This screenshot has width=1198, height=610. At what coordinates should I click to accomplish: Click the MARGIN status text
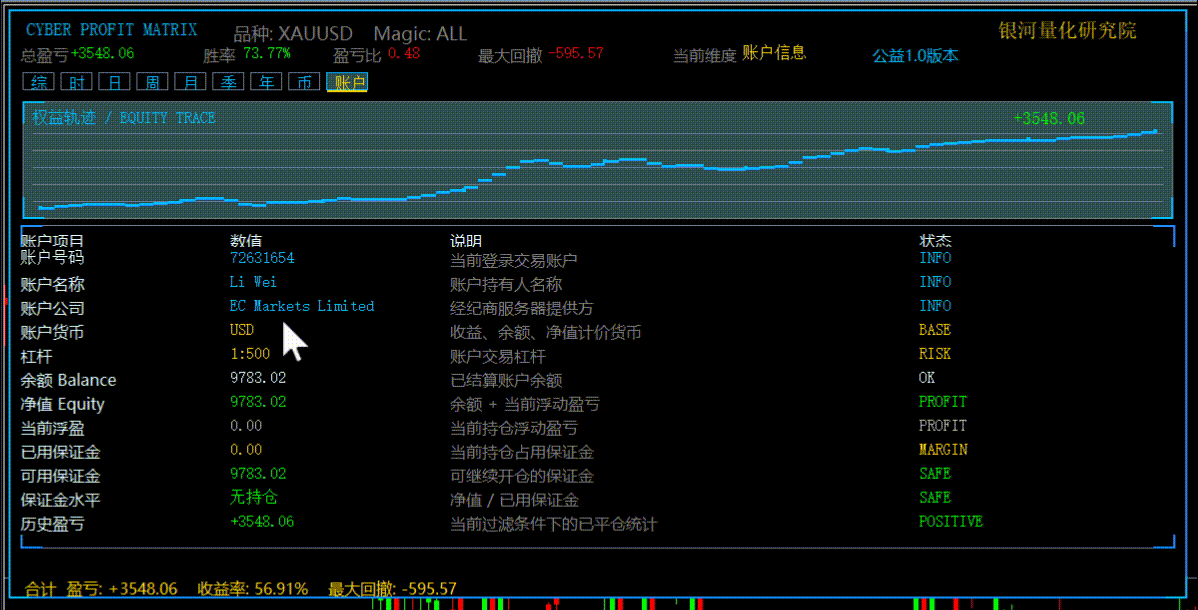(943, 449)
